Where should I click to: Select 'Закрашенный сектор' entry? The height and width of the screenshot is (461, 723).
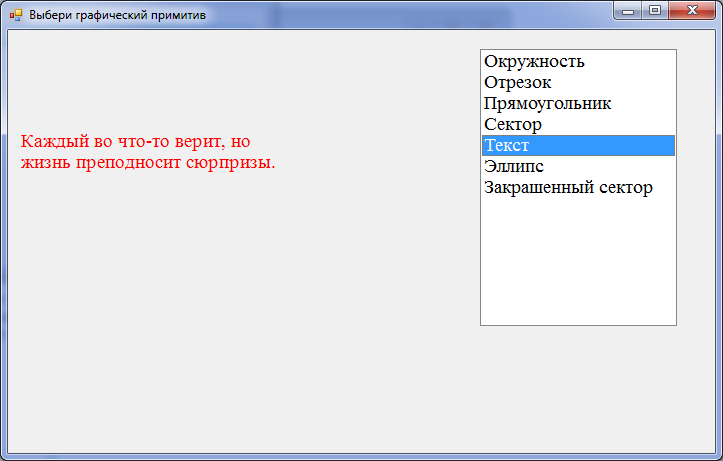(578, 187)
